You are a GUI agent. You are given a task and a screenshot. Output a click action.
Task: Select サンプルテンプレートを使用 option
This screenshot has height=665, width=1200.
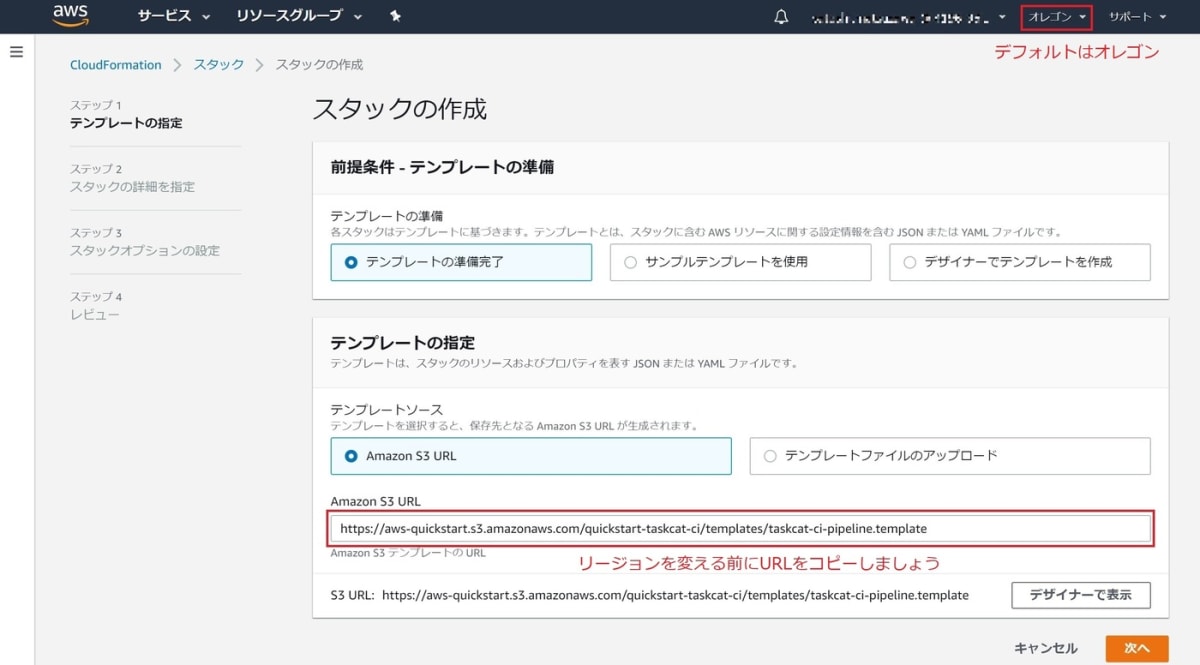pos(740,262)
